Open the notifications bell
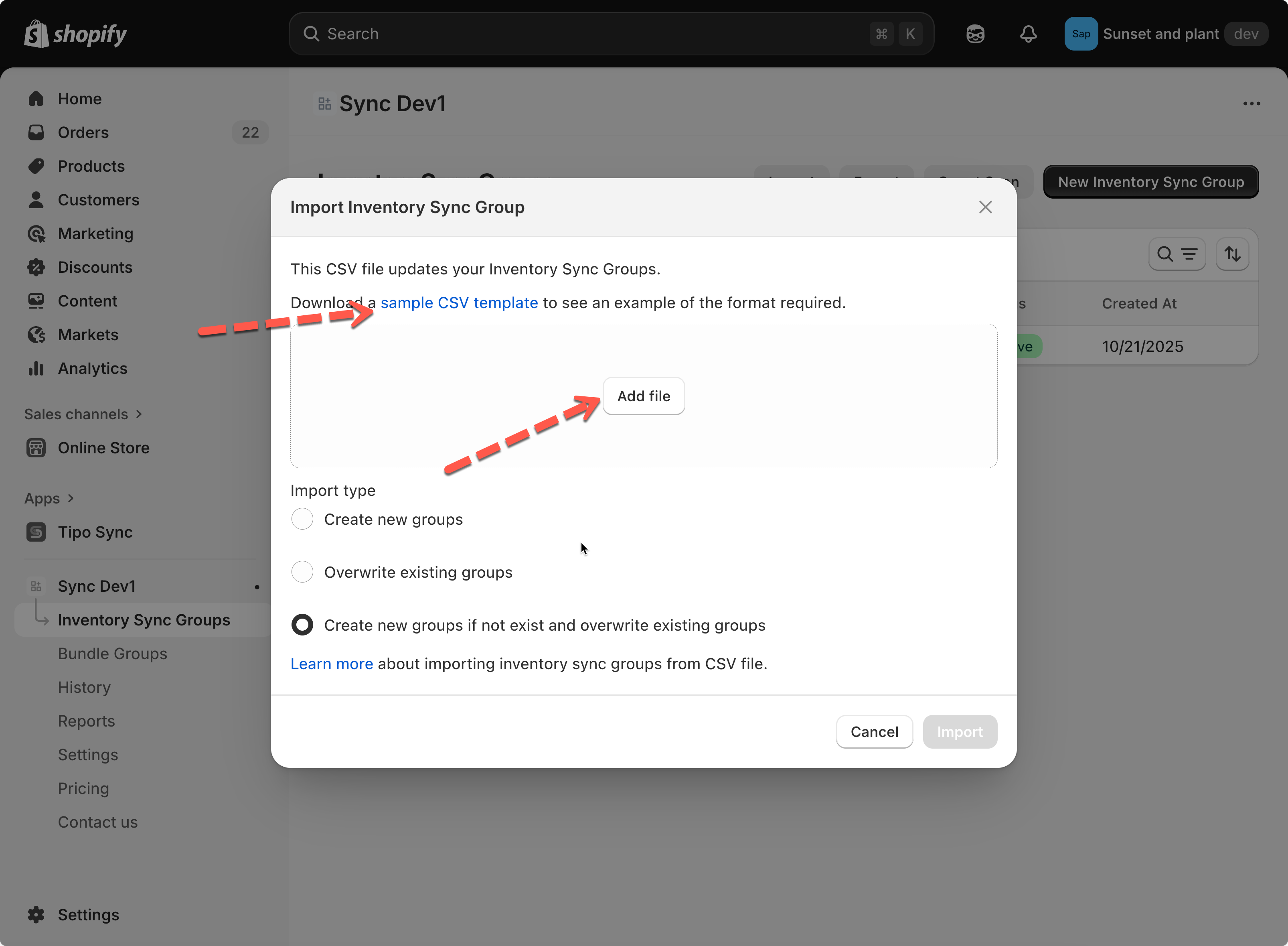The width and height of the screenshot is (1288, 946). (1028, 34)
